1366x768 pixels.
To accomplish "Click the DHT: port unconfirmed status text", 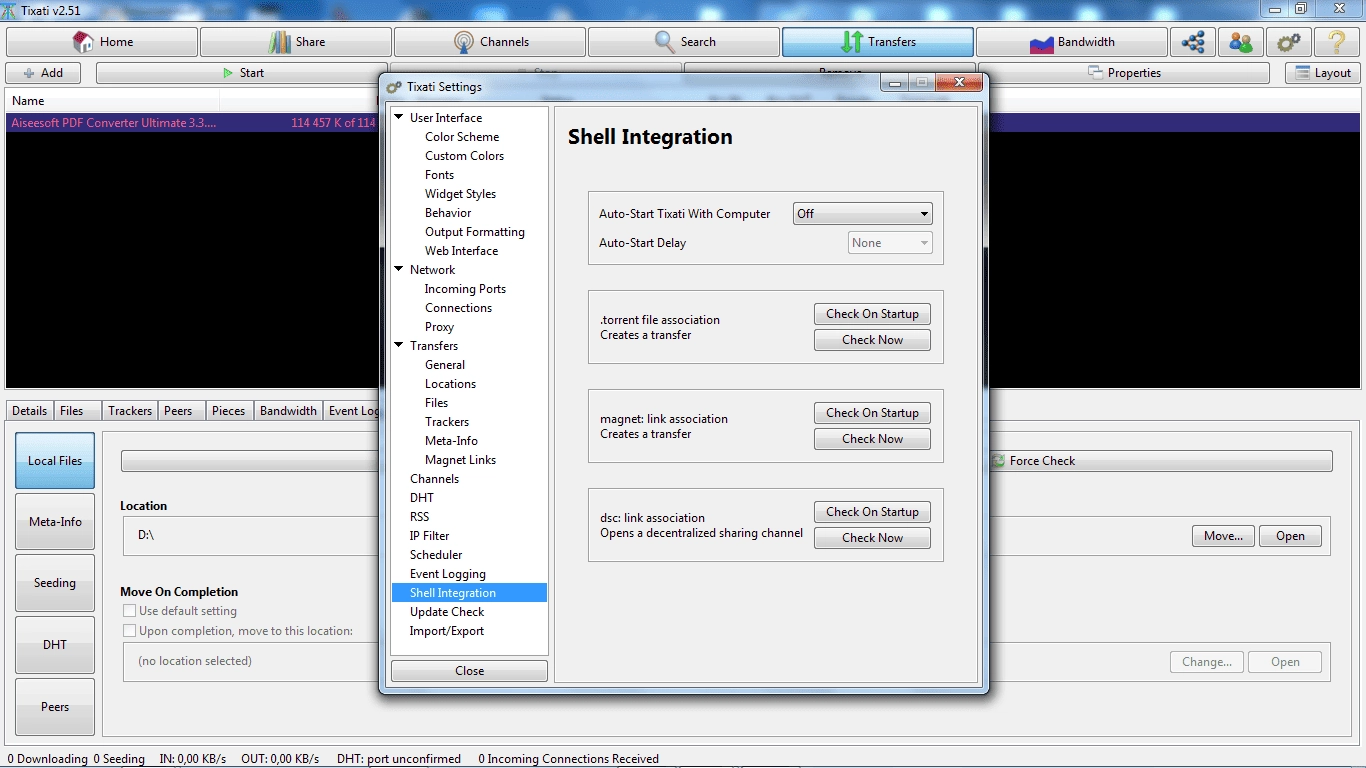I will (399, 759).
